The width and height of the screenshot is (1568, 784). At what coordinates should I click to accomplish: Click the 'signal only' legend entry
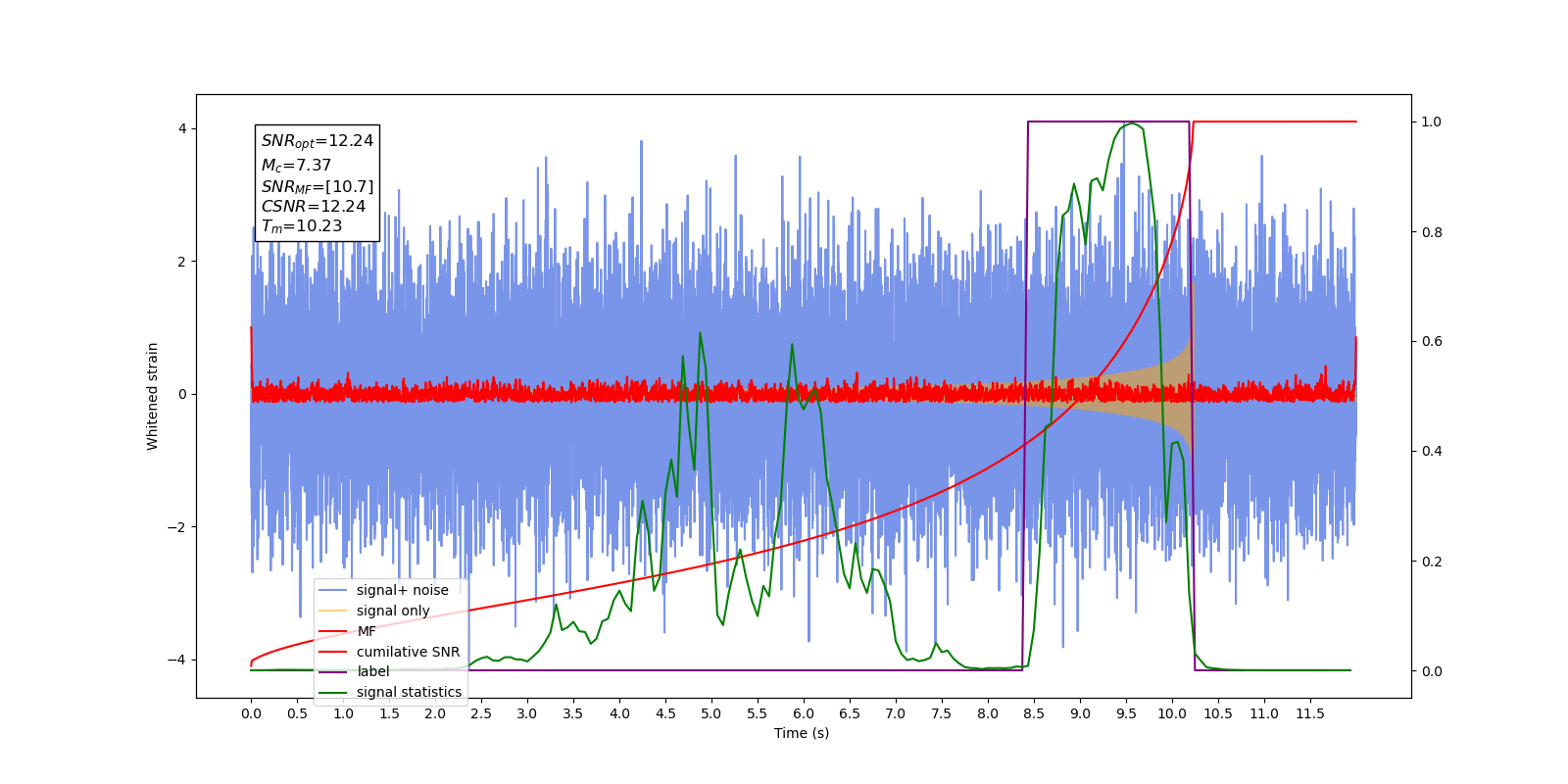(375, 611)
